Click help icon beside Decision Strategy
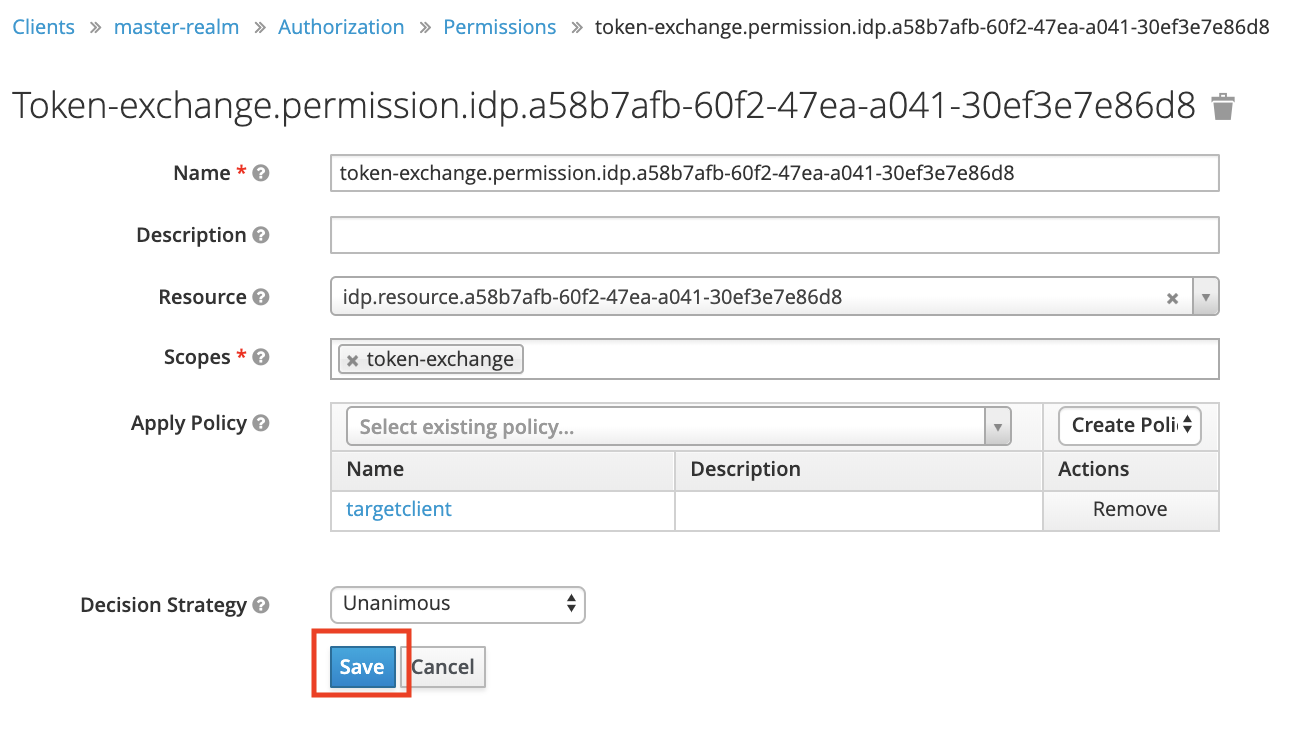Viewport: 1308px width, 736px height. [x=261, y=605]
